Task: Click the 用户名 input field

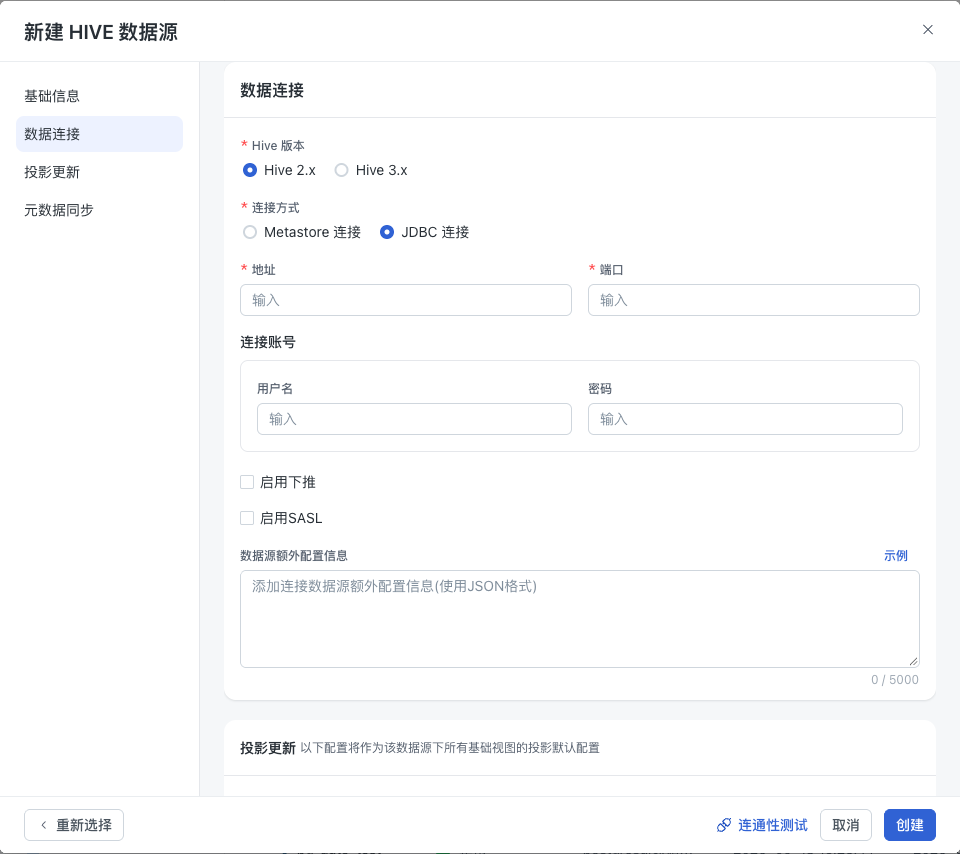Action: [x=414, y=419]
